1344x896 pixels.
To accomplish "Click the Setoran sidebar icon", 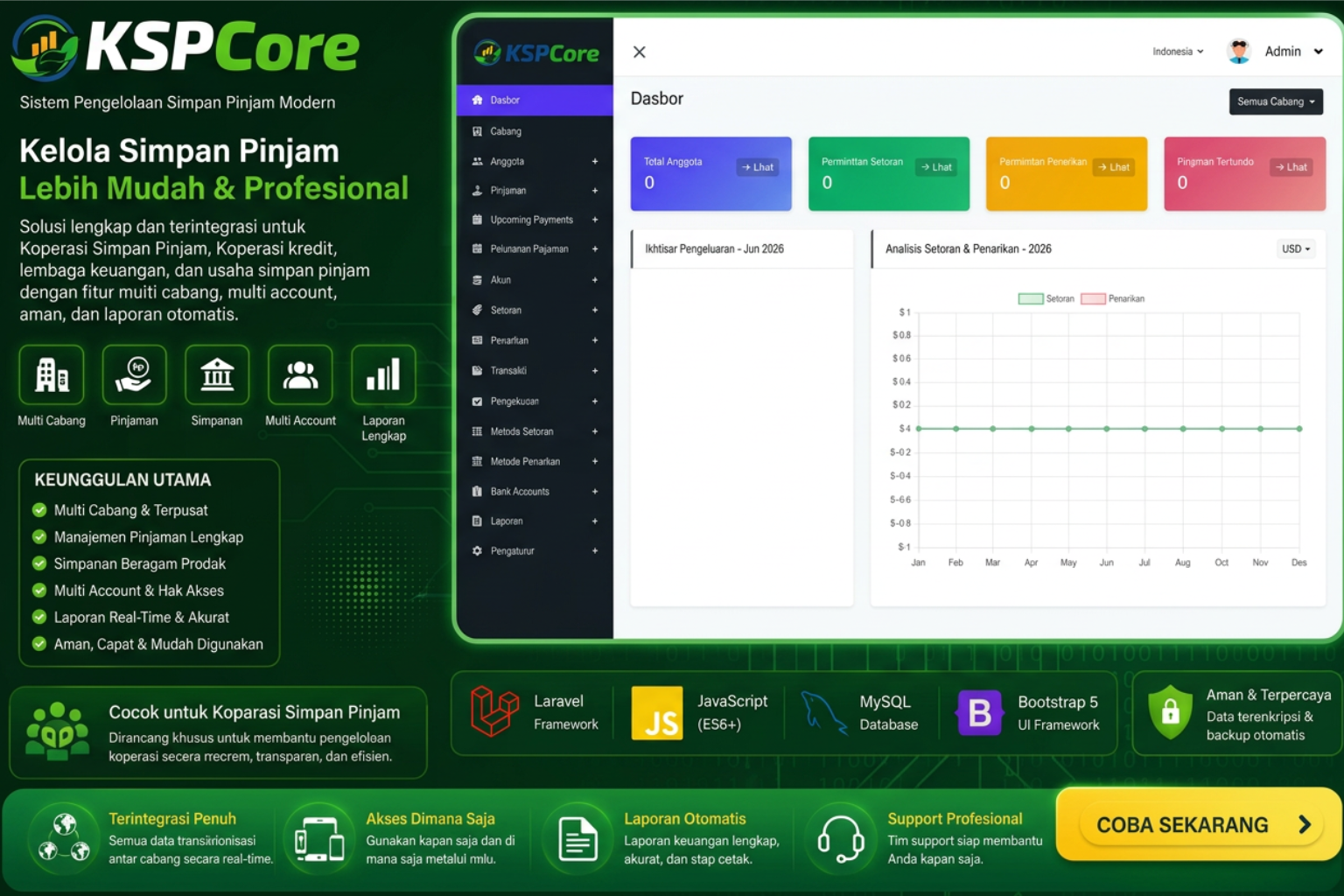I will pyautogui.click(x=477, y=310).
